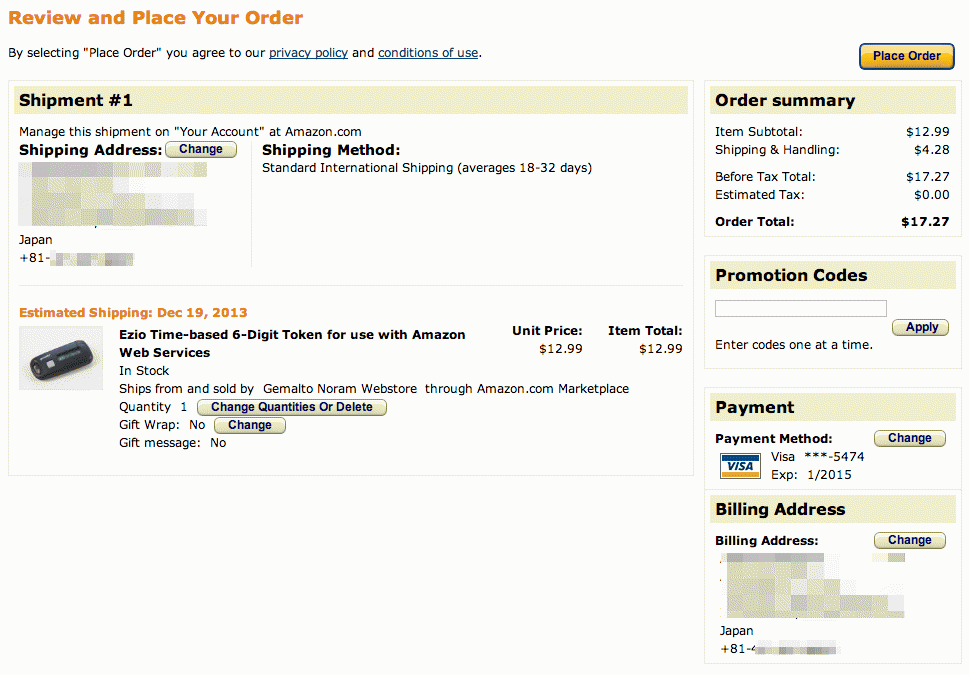Click the Estimated Shipping Dec 19, 2013 text
The image size is (969, 675).
[133, 313]
